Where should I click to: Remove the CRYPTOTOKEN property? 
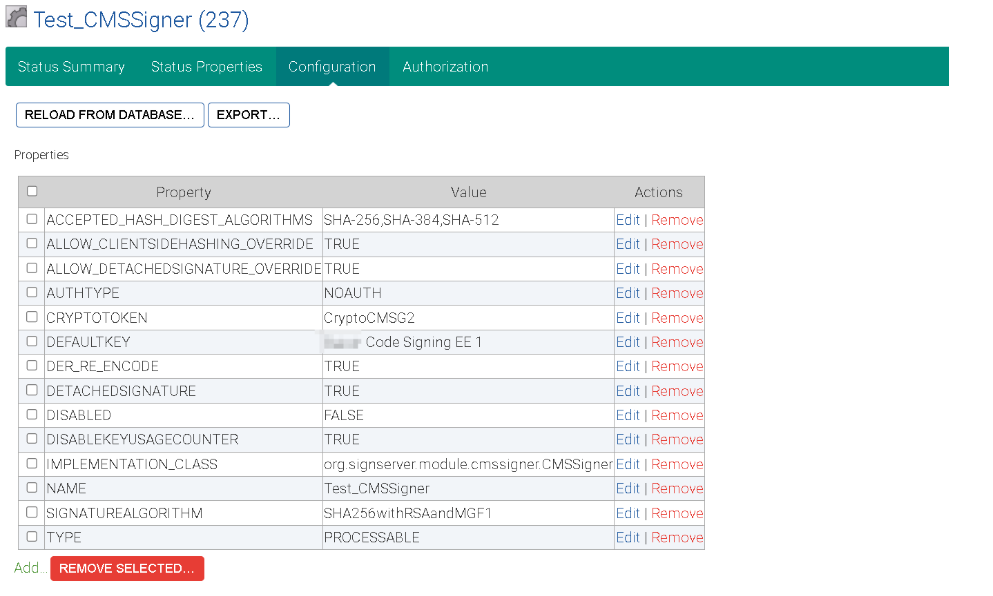(677, 317)
